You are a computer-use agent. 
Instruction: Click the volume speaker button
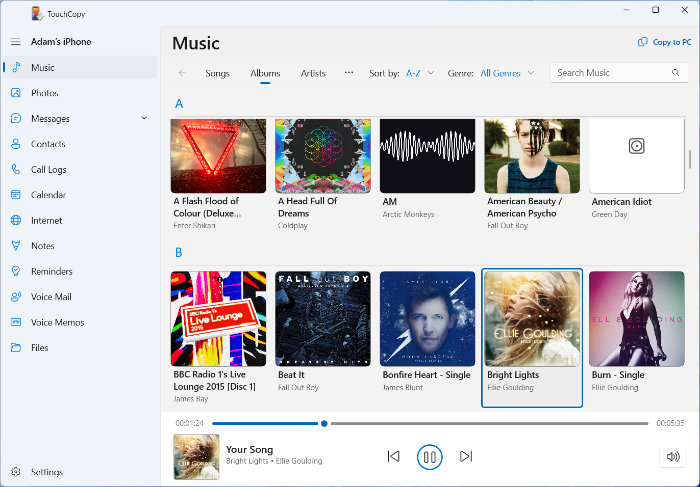[673, 456]
